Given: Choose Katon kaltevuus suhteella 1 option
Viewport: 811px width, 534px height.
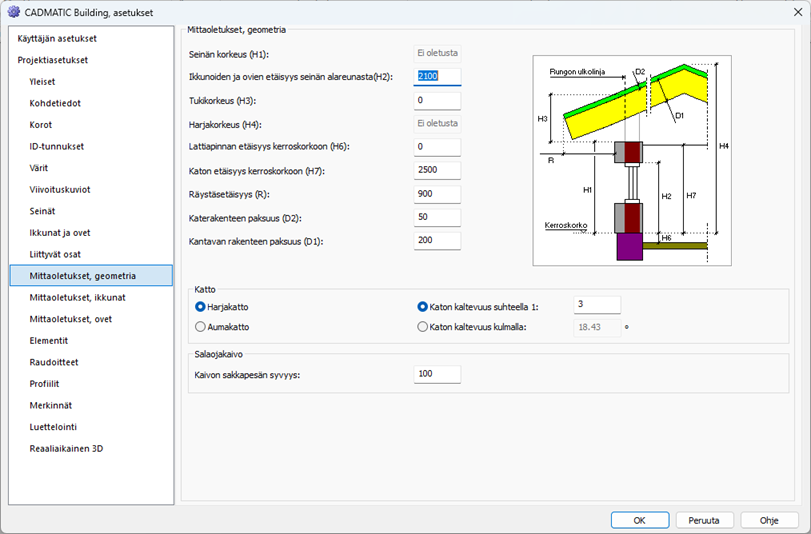Looking at the screenshot, I should coord(422,306).
